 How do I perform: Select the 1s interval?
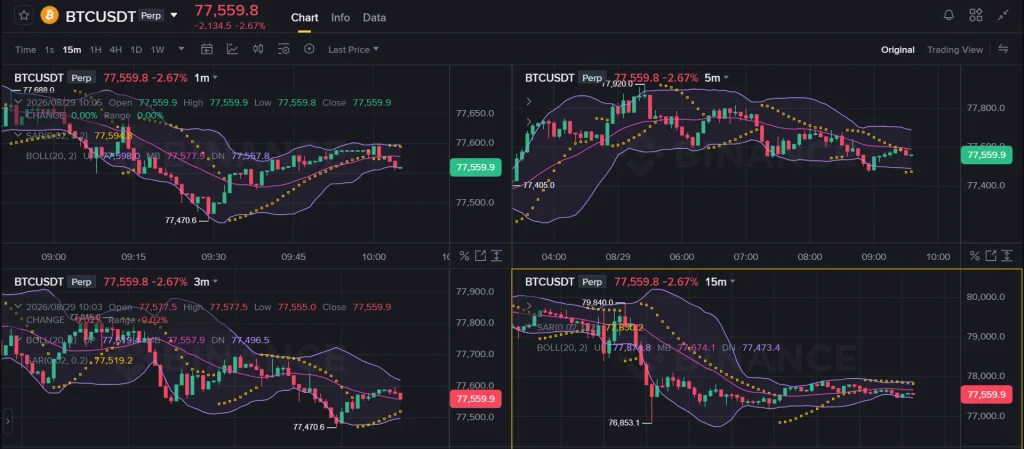point(49,50)
